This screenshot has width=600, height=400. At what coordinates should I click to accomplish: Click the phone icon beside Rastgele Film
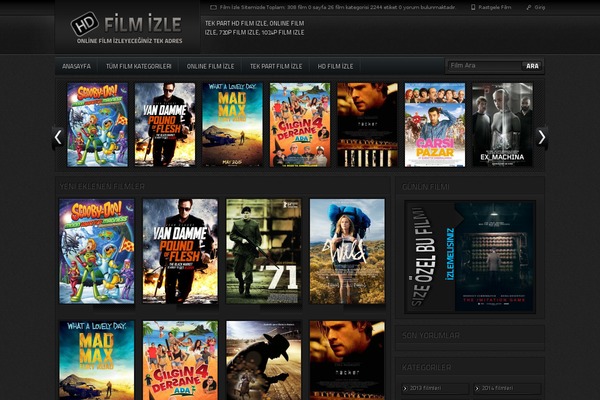(x=473, y=7)
